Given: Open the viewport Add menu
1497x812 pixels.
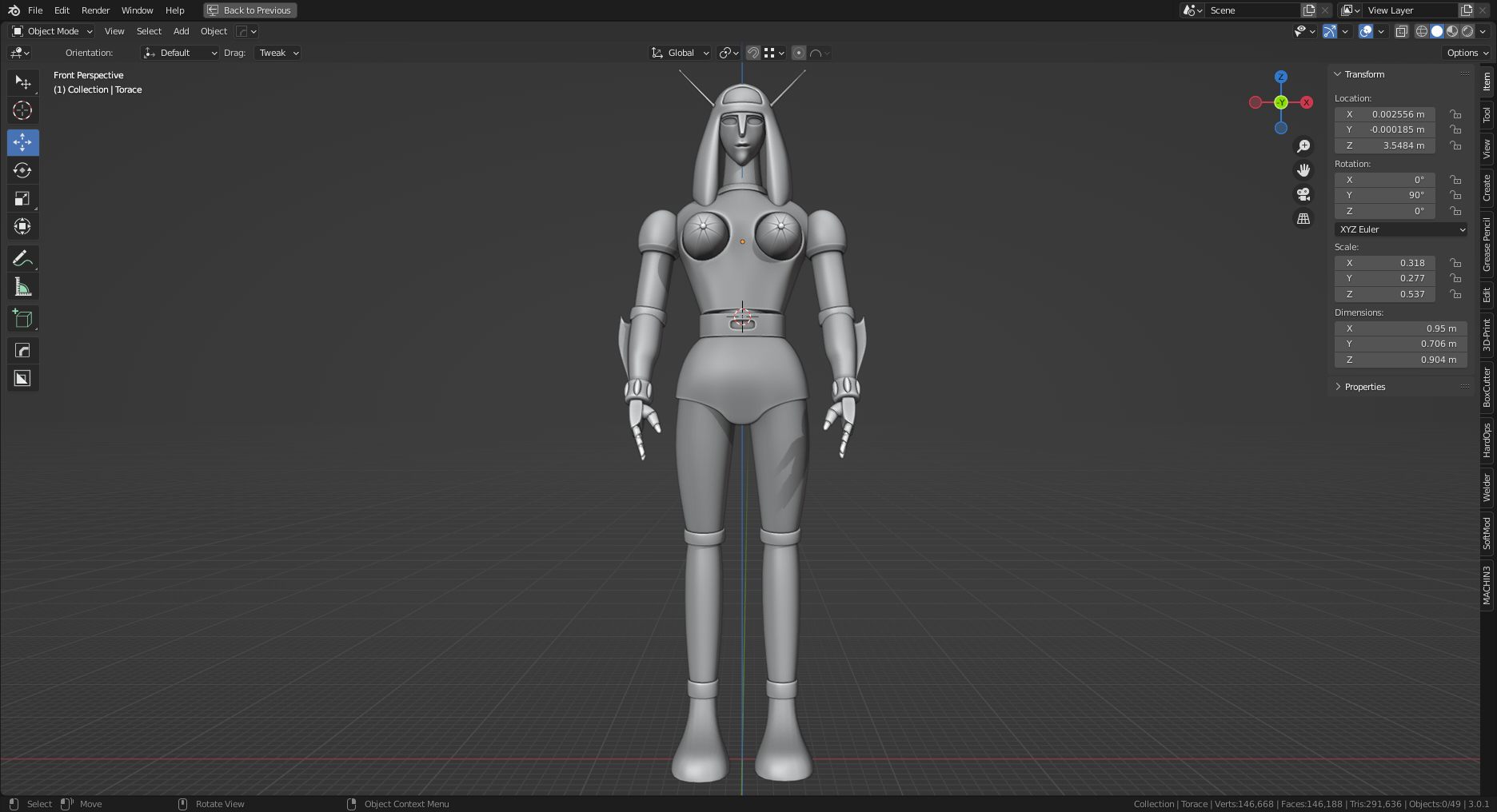Looking at the screenshot, I should point(182,31).
